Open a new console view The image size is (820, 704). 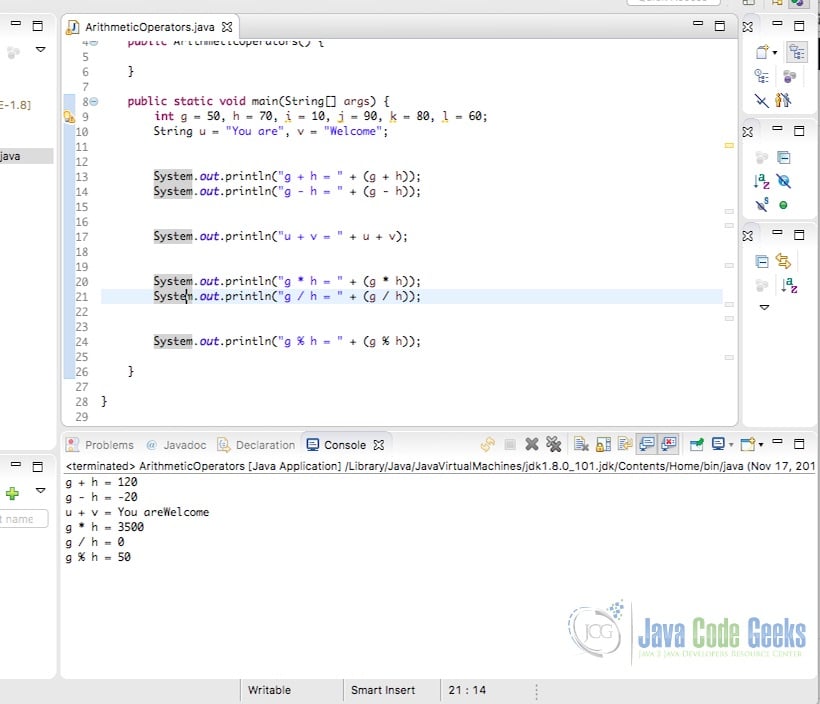pyautogui.click(x=745, y=444)
